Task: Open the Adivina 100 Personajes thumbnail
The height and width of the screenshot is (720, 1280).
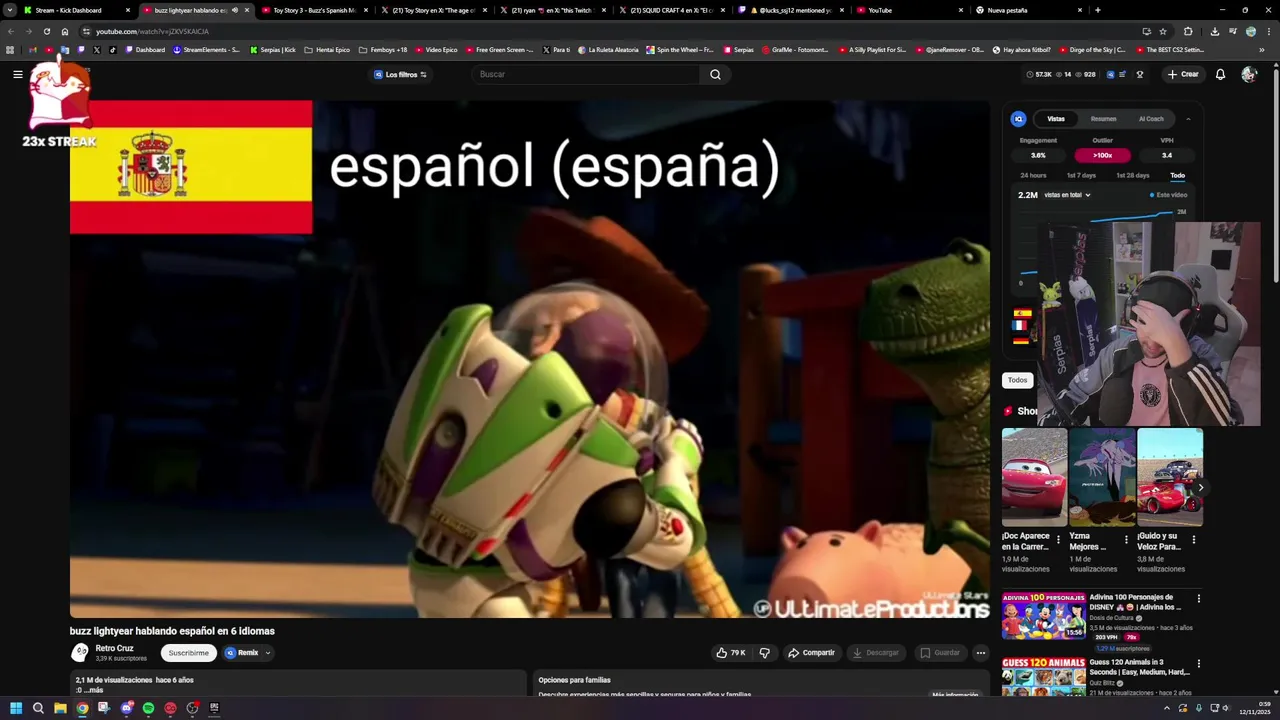Action: [1044, 616]
